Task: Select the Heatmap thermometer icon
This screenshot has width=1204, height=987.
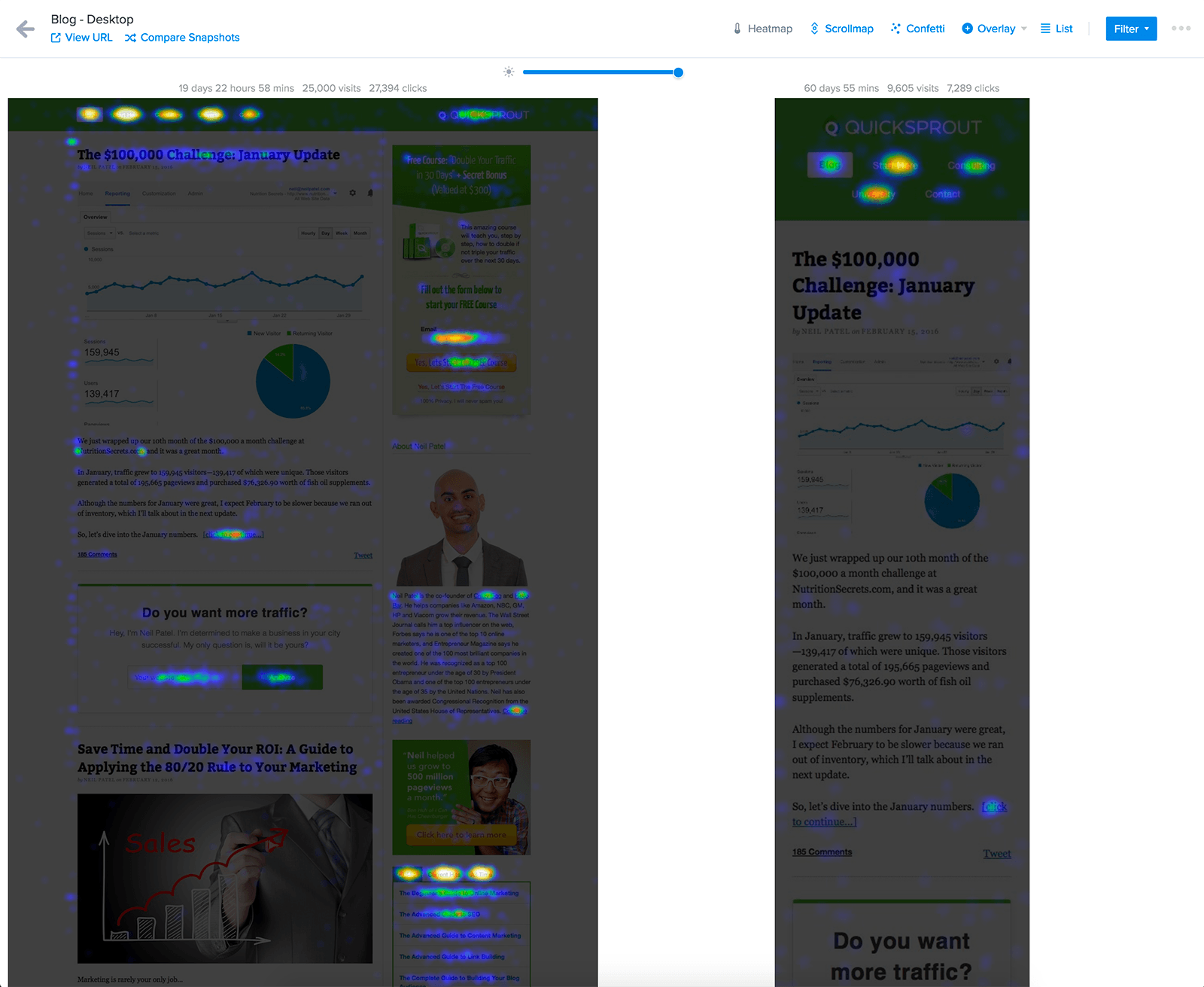Action: [x=737, y=28]
